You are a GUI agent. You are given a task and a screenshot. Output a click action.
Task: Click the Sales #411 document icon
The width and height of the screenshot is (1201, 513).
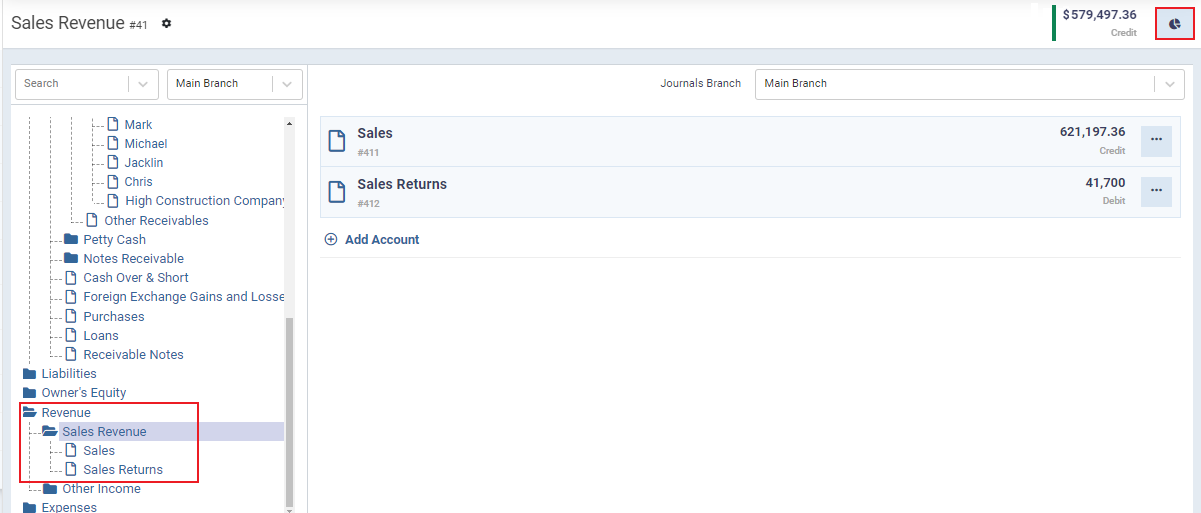click(x=337, y=141)
